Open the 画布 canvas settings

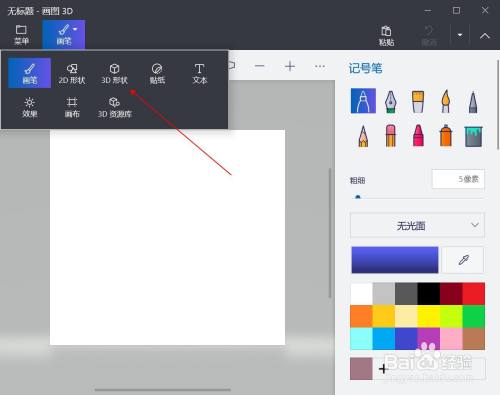72,107
